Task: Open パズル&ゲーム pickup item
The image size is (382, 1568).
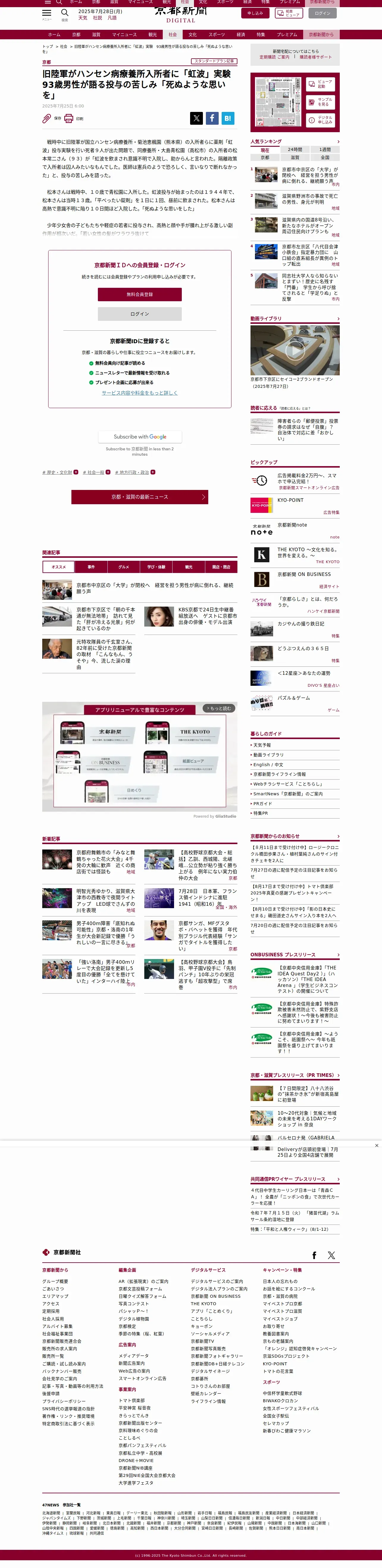Action: [295, 704]
